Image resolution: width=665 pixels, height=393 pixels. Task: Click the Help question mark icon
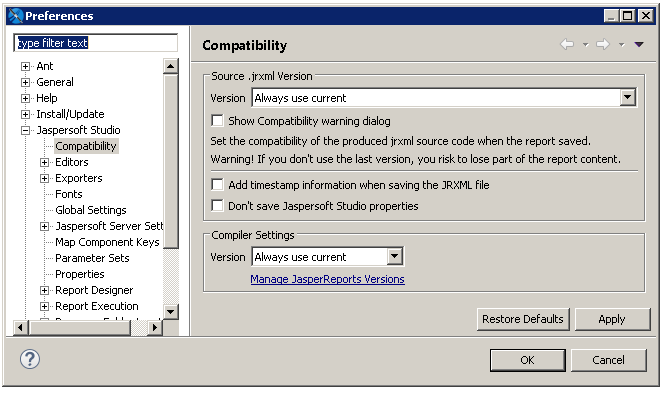pos(30,359)
